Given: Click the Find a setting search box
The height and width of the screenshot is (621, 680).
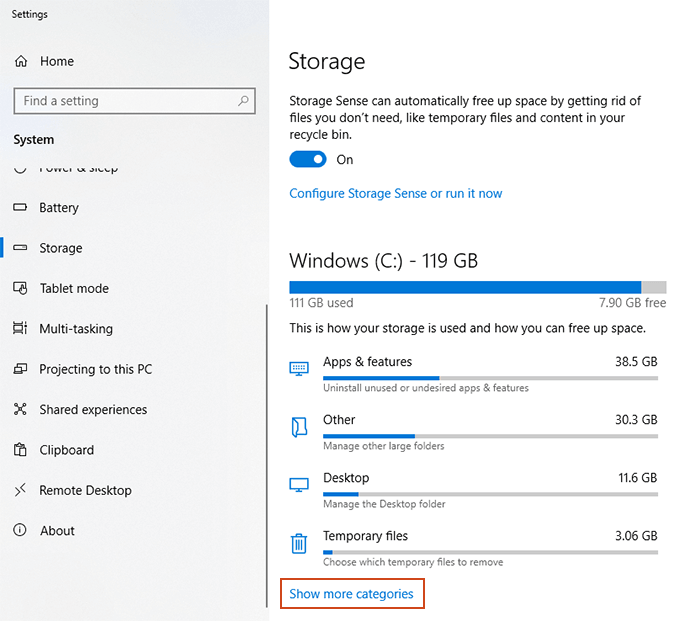Looking at the screenshot, I should pos(125,101).
